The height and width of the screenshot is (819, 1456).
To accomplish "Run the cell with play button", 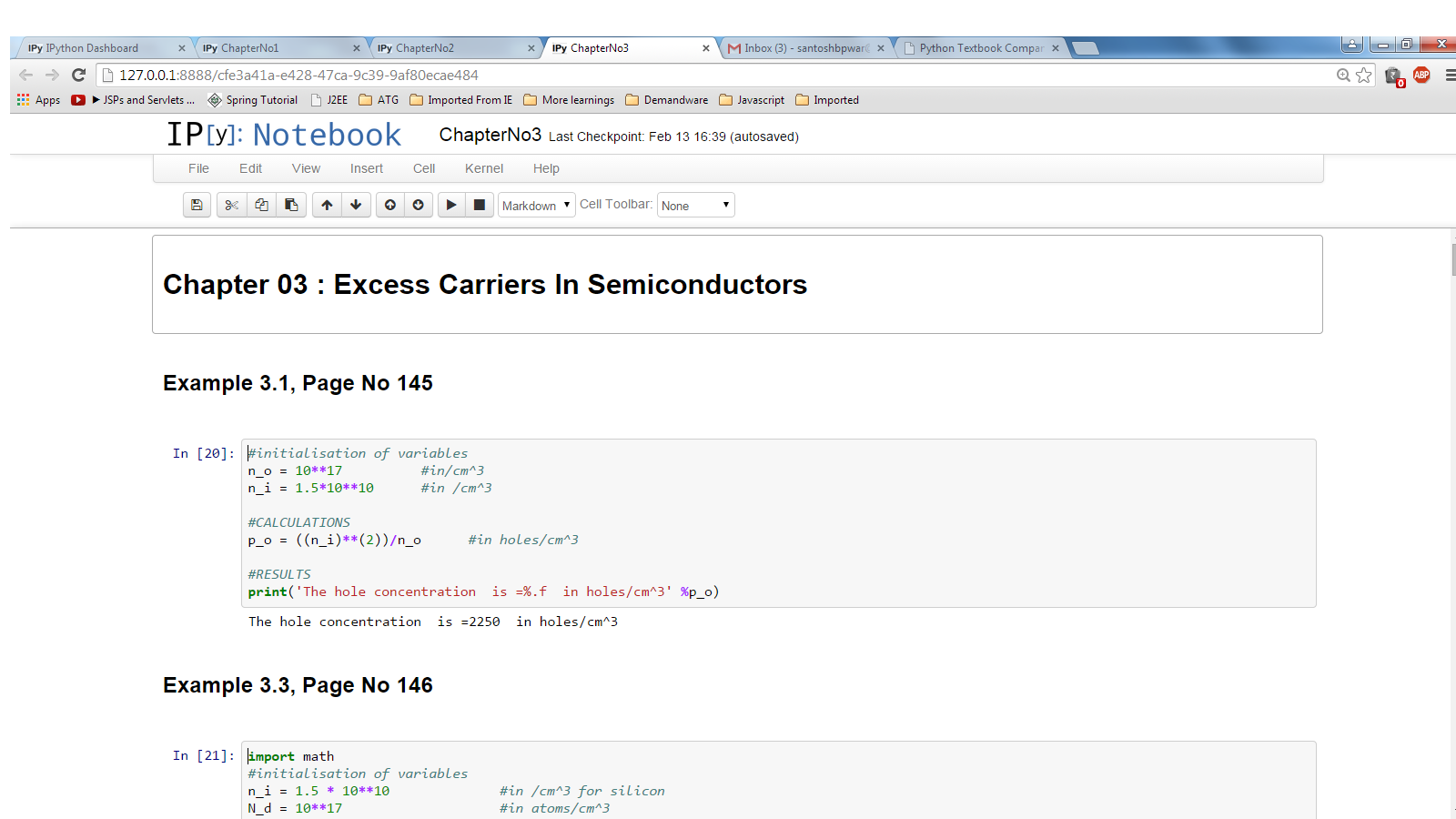I will [451, 205].
